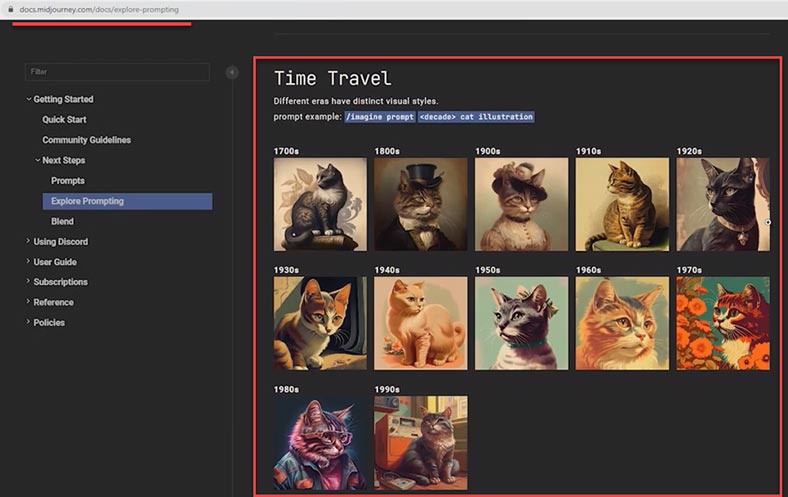The image size is (788, 497).
Task: Click the 1920s black cat image
Action: click(x=723, y=205)
